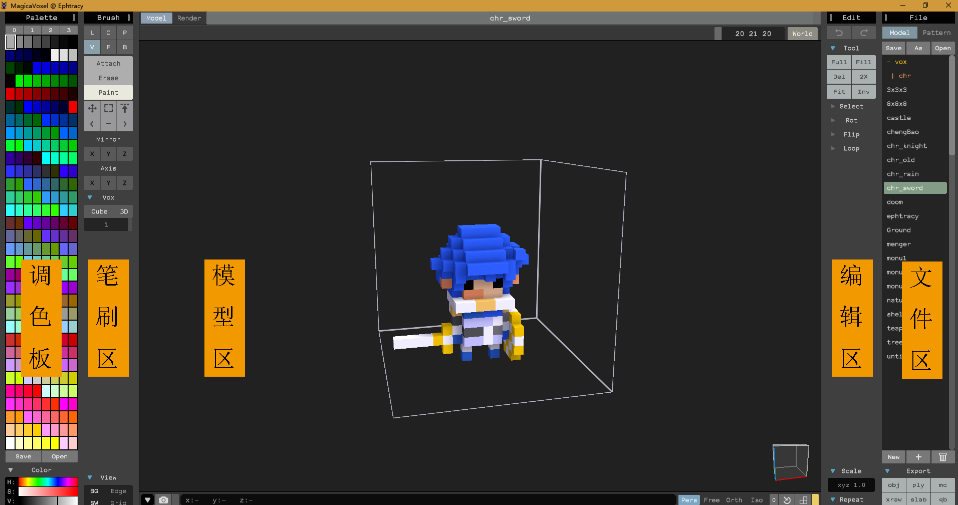Select the Attach brush action
Screen dimensions: 958x505
tap(109, 64)
